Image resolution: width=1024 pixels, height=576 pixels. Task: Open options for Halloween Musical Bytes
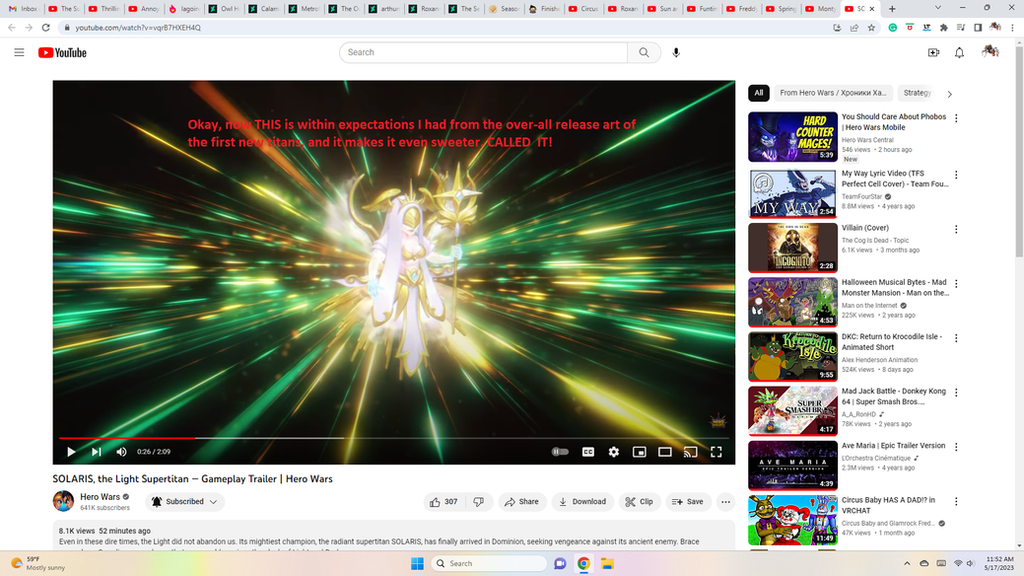point(956,283)
